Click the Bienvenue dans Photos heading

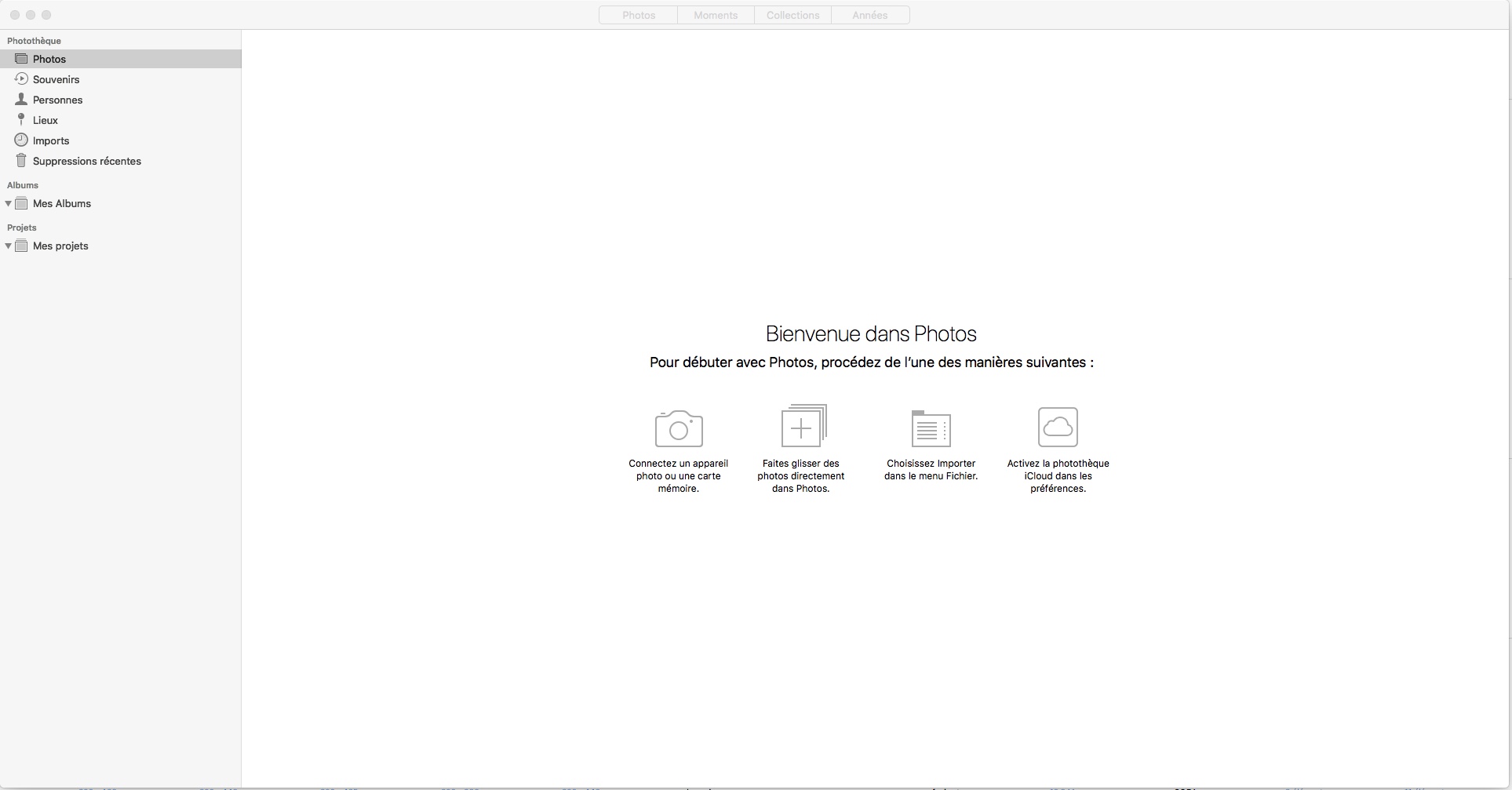point(871,333)
